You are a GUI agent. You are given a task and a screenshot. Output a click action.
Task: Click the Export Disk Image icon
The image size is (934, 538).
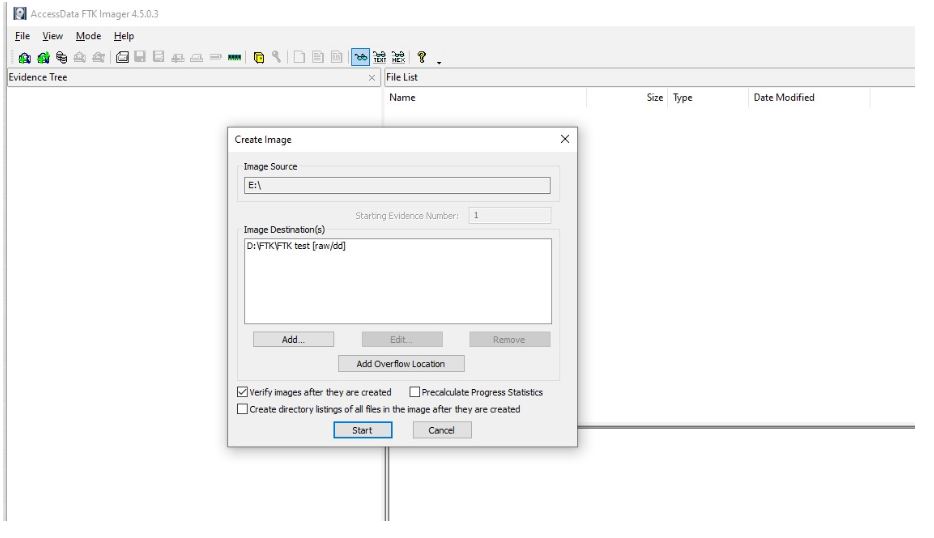[140, 57]
